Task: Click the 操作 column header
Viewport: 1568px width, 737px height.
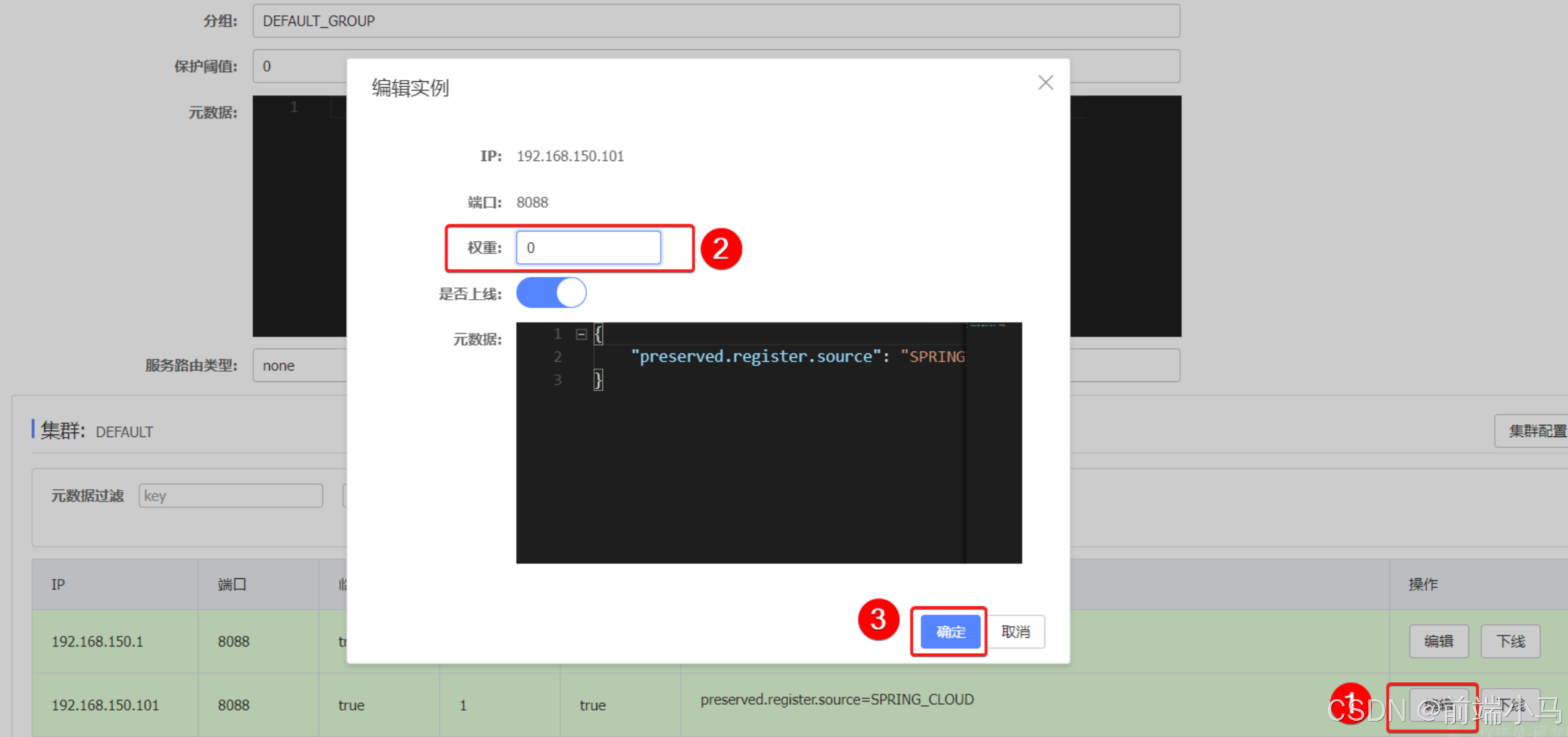Action: point(1423,585)
